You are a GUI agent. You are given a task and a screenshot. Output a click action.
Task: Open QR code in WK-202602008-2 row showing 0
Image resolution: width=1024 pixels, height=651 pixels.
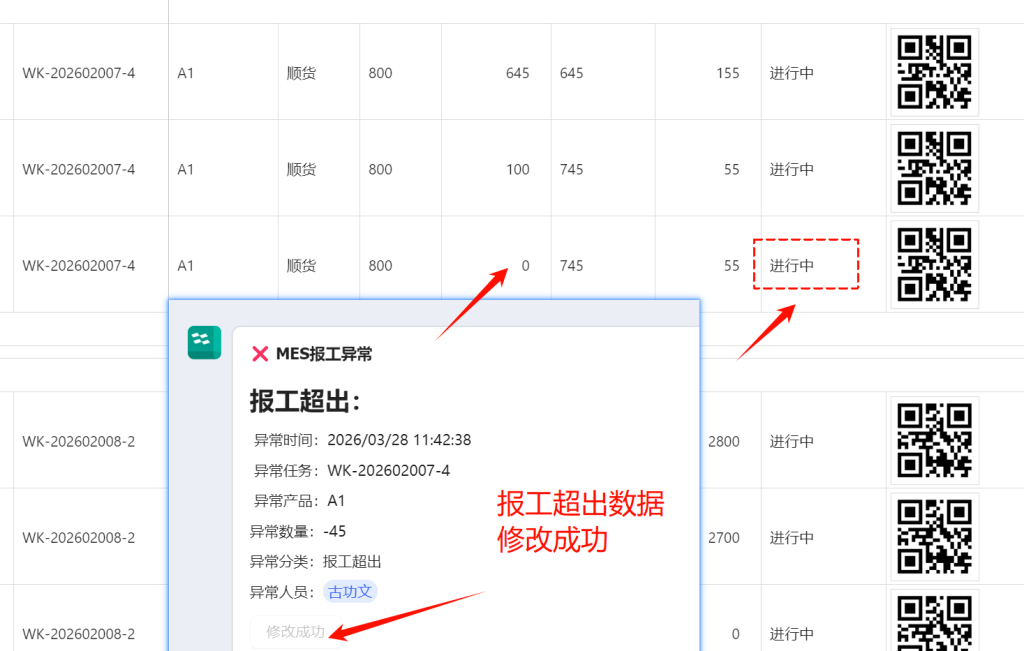935,622
